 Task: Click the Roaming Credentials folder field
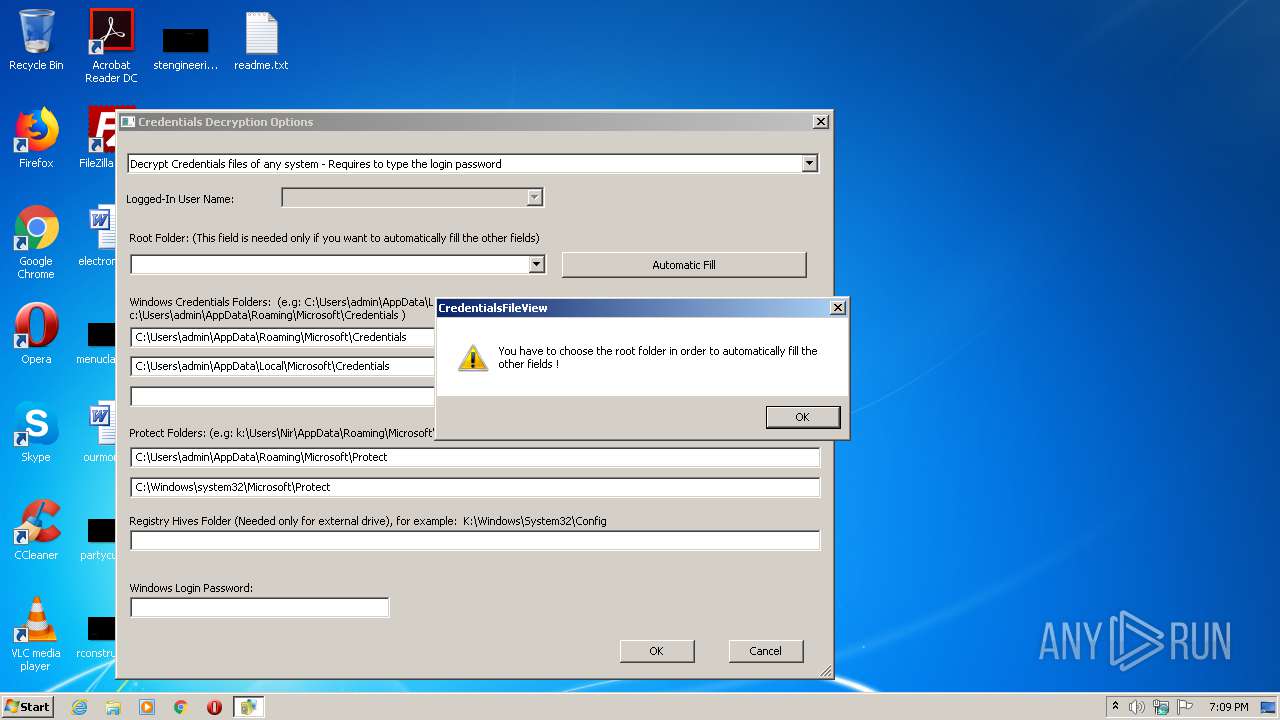[x=283, y=337]
